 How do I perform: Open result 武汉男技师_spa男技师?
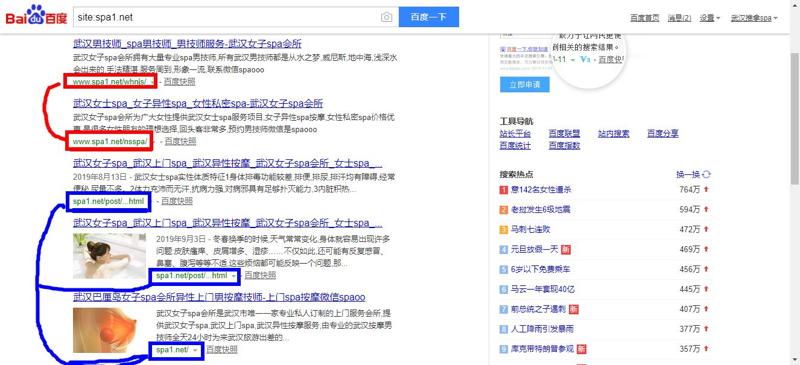click(x=187, y=43)
